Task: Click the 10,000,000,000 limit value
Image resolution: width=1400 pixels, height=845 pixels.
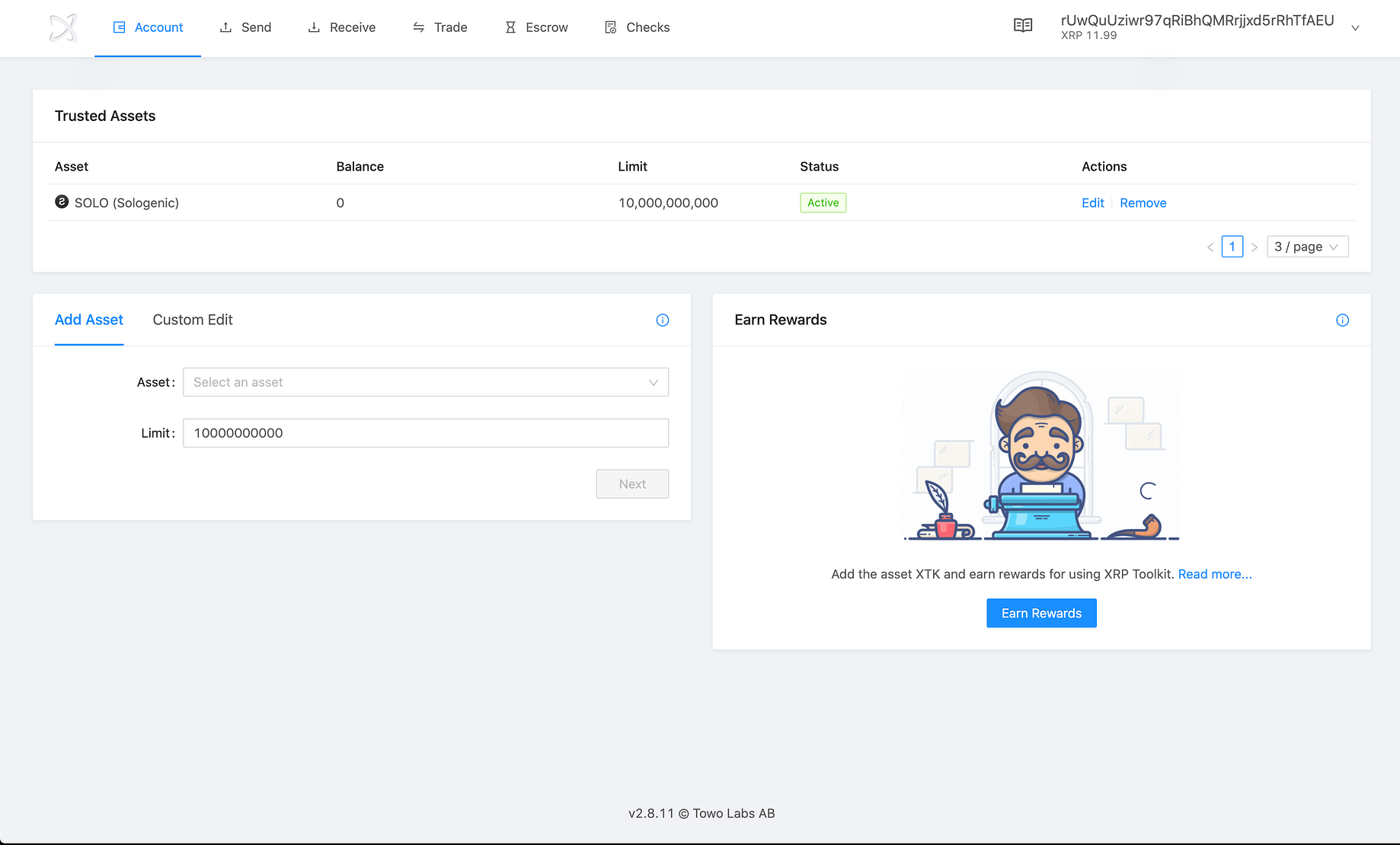Action: 668,202
